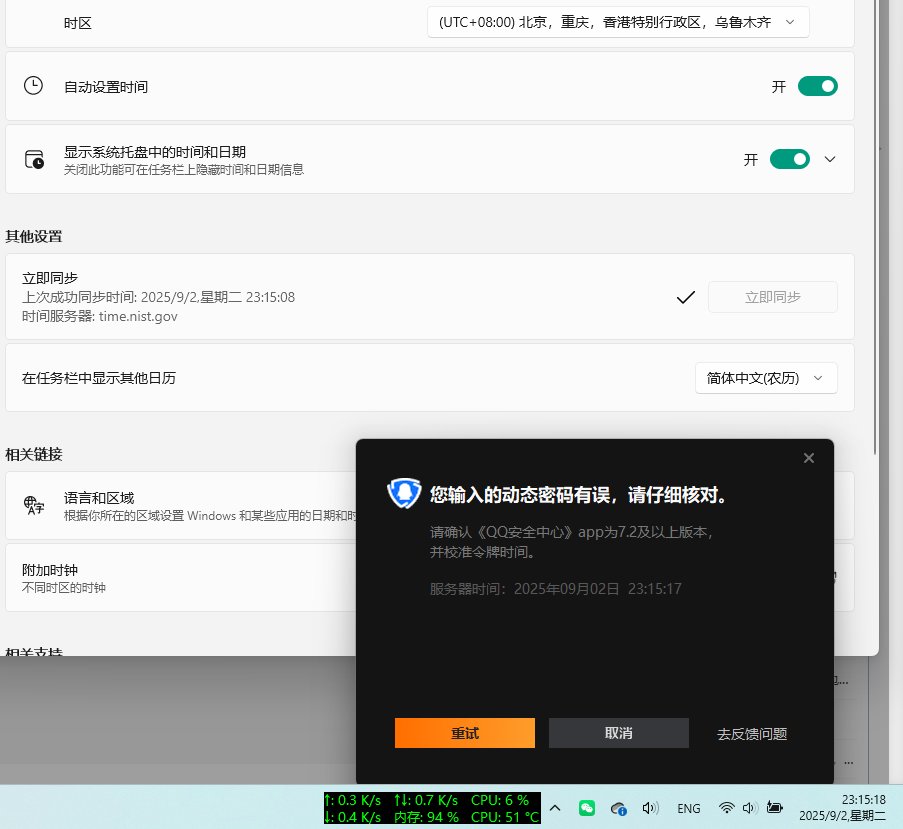903x829 pixels.
Task: Click the battery icon in system tray
Action: pos(774,808)
